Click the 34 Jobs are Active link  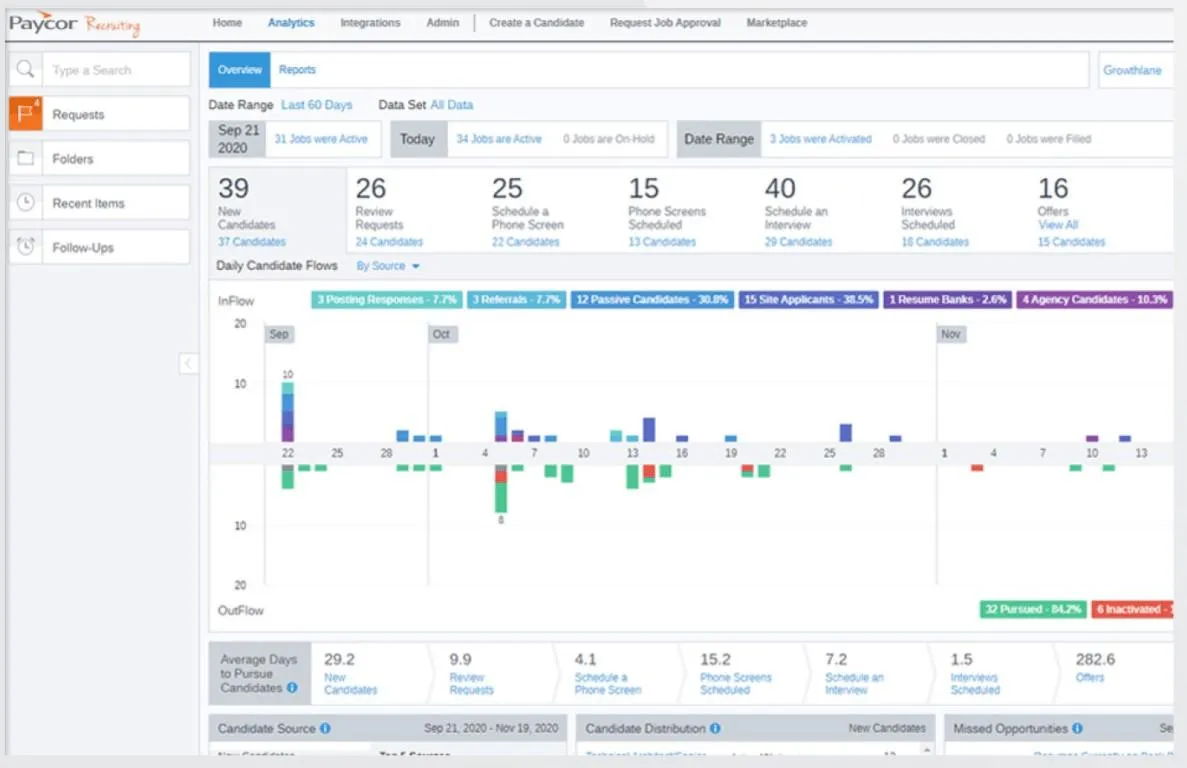pos(499,138)
